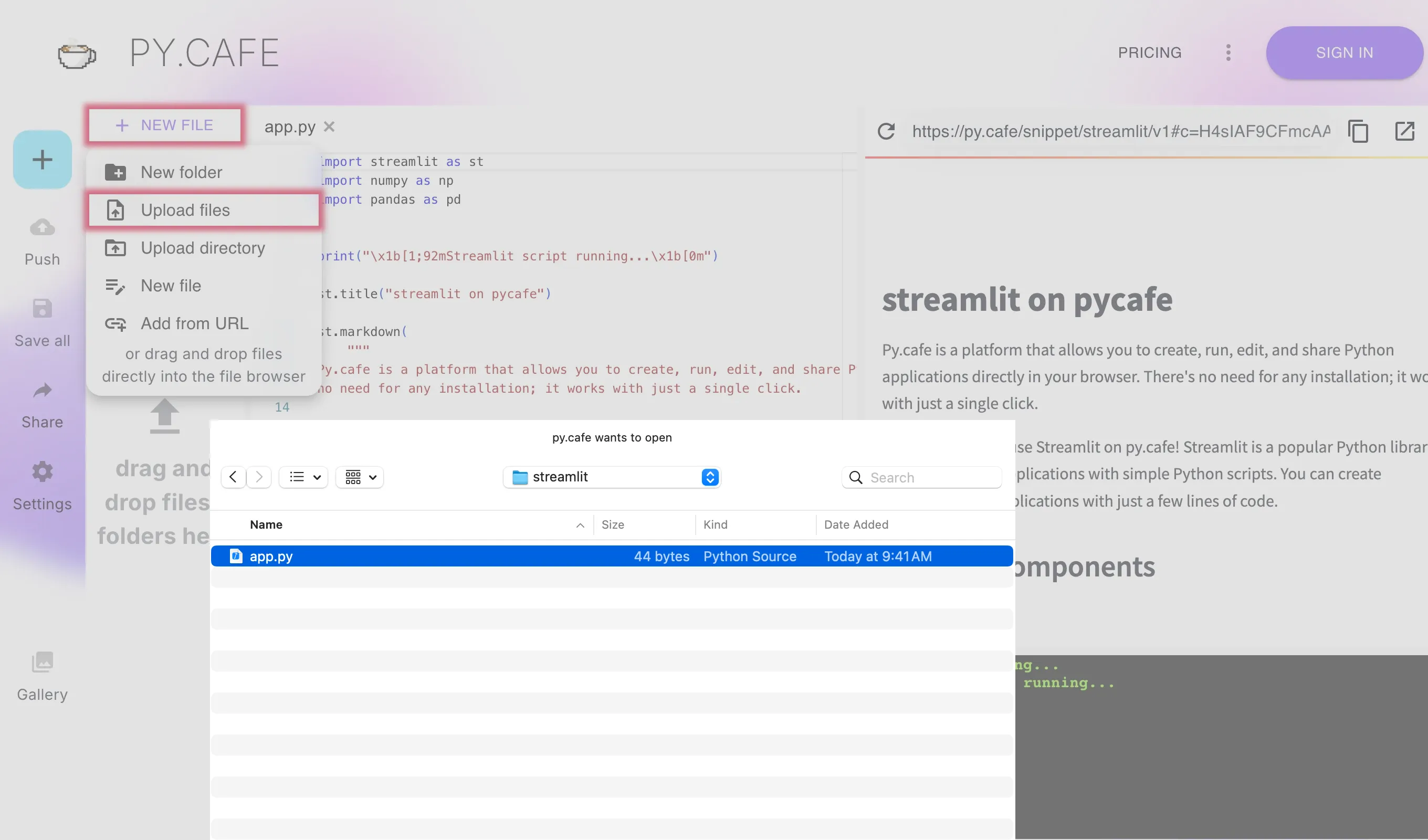This screenshot has height=840, width=1428.
Task: Select Upload directory from the menu
Action: click(202, 248)
